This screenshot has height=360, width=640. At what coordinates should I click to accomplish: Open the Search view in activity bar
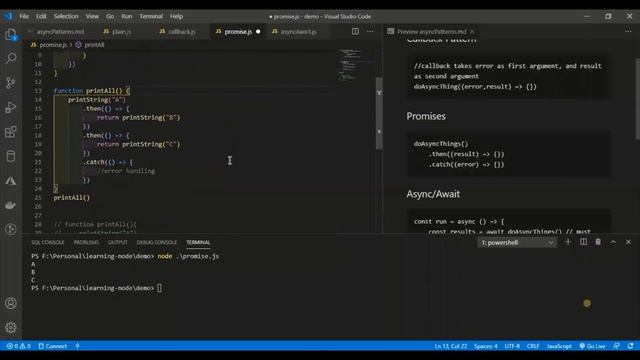pyautogui.click(x=11, y=58)
